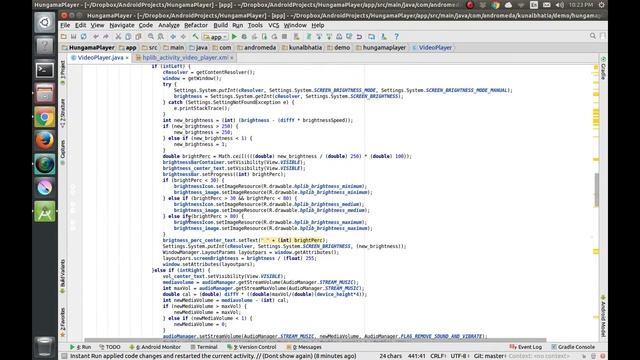The width and height of the screenshot is (640, 360).
Task: Open the Analyze menu
Action: tap(169, 25)
